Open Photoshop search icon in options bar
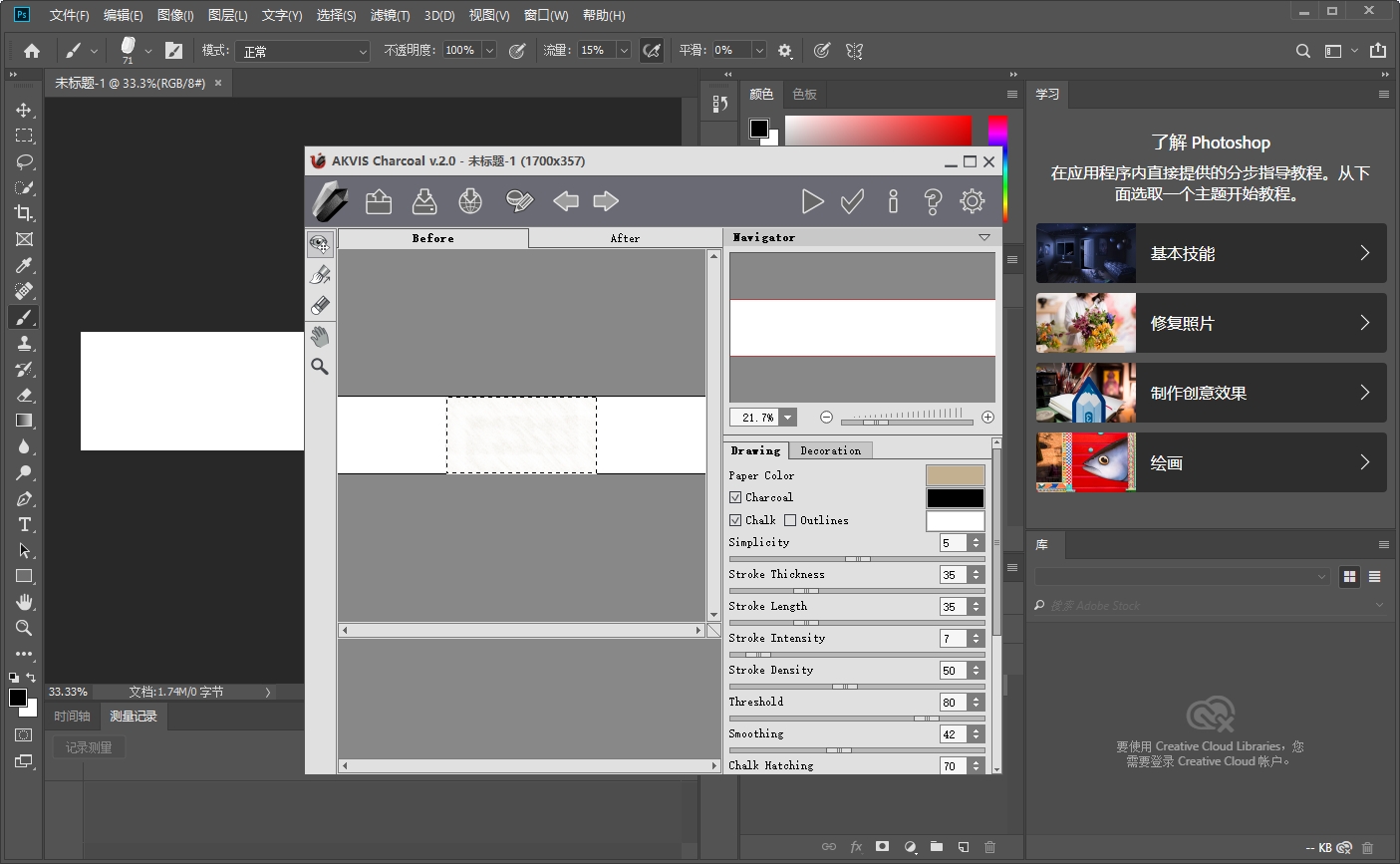Image resolution: width=1400 pixels, height=864 pixels. coord(1303,51)
